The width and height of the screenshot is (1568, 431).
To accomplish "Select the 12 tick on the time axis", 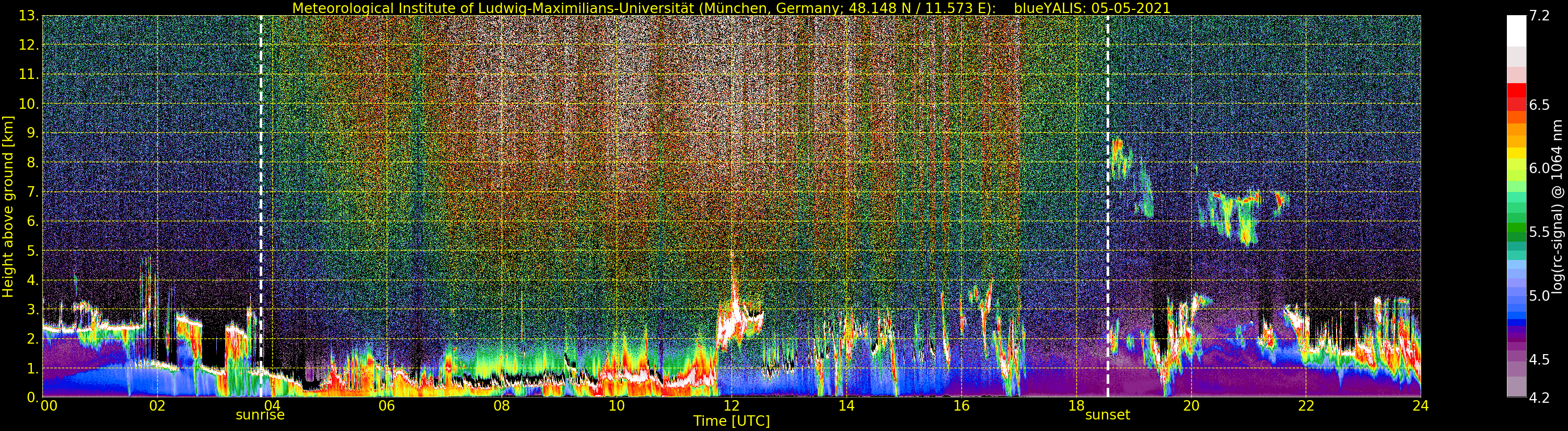I will click(731, 406).
